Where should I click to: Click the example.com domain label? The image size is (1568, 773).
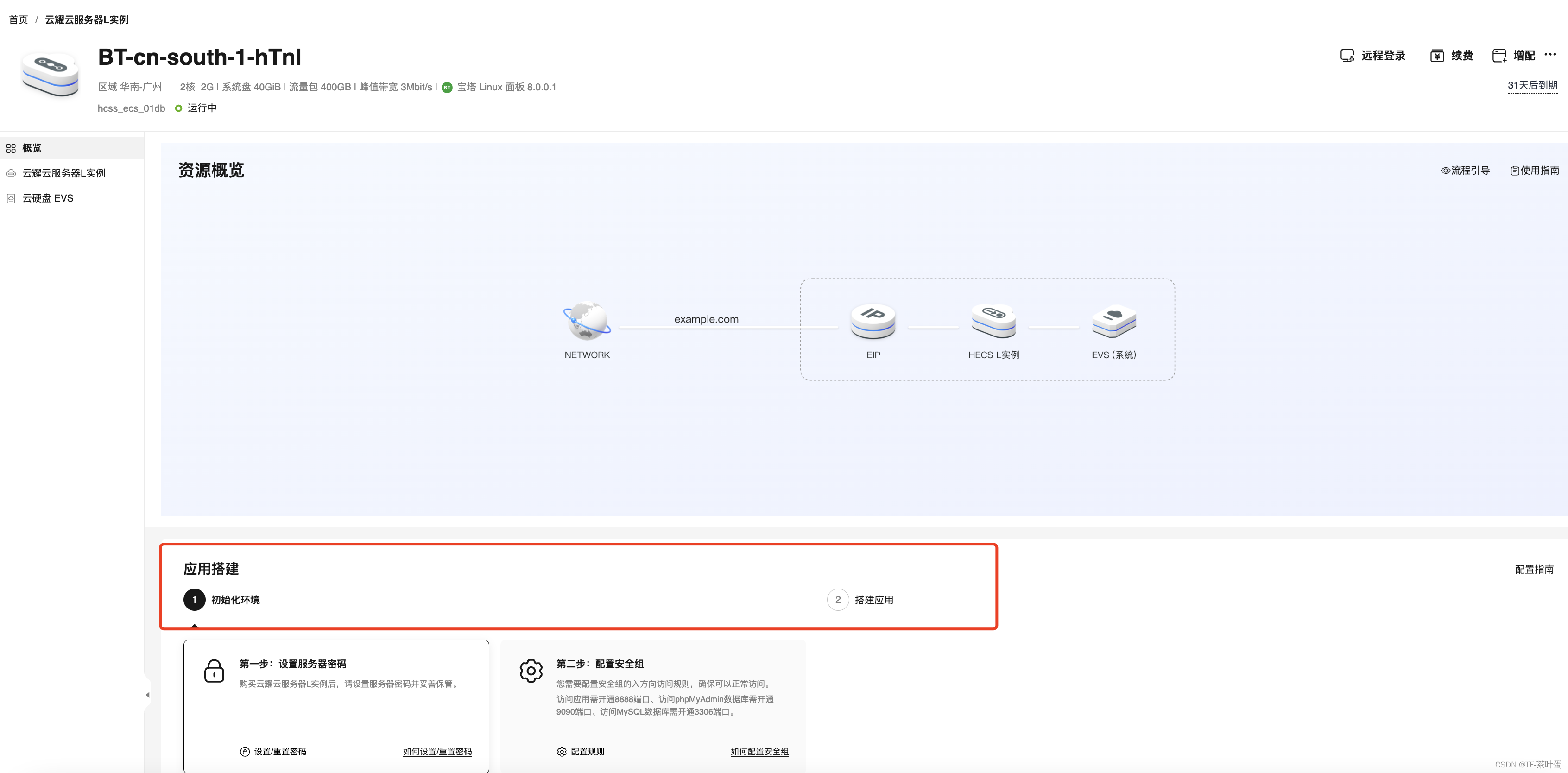pos(706,319)
